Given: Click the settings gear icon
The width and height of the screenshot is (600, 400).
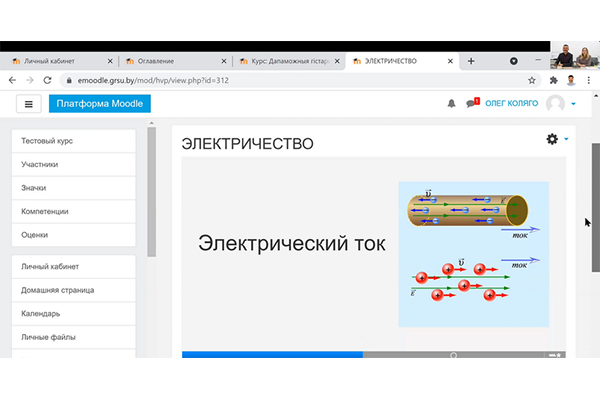Looking at the screenshot, I should click(552, 139).
